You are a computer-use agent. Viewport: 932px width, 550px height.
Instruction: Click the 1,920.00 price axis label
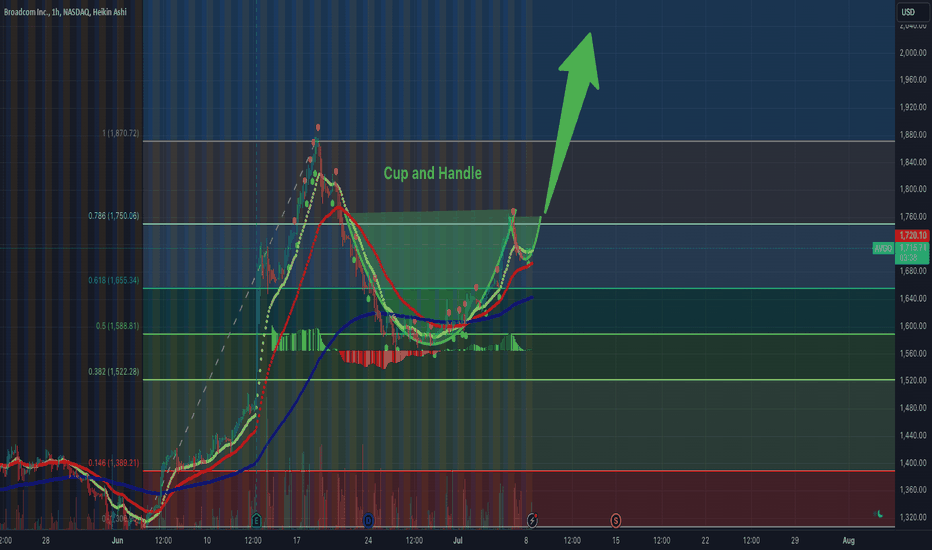pyautogui.click(x=913, y=108)
